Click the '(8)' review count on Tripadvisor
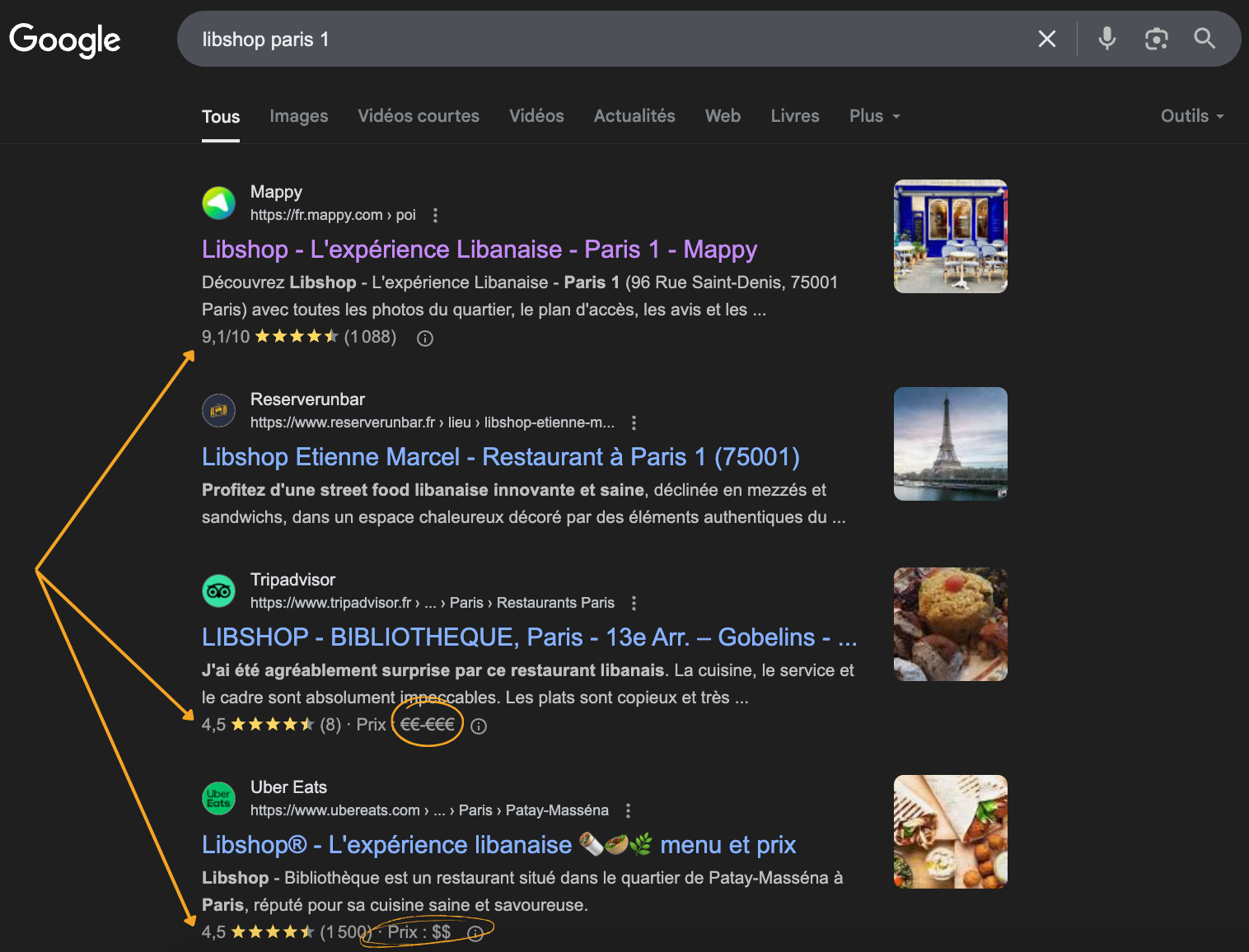This screenshot has height=952, width=1249. pos(330,725)
